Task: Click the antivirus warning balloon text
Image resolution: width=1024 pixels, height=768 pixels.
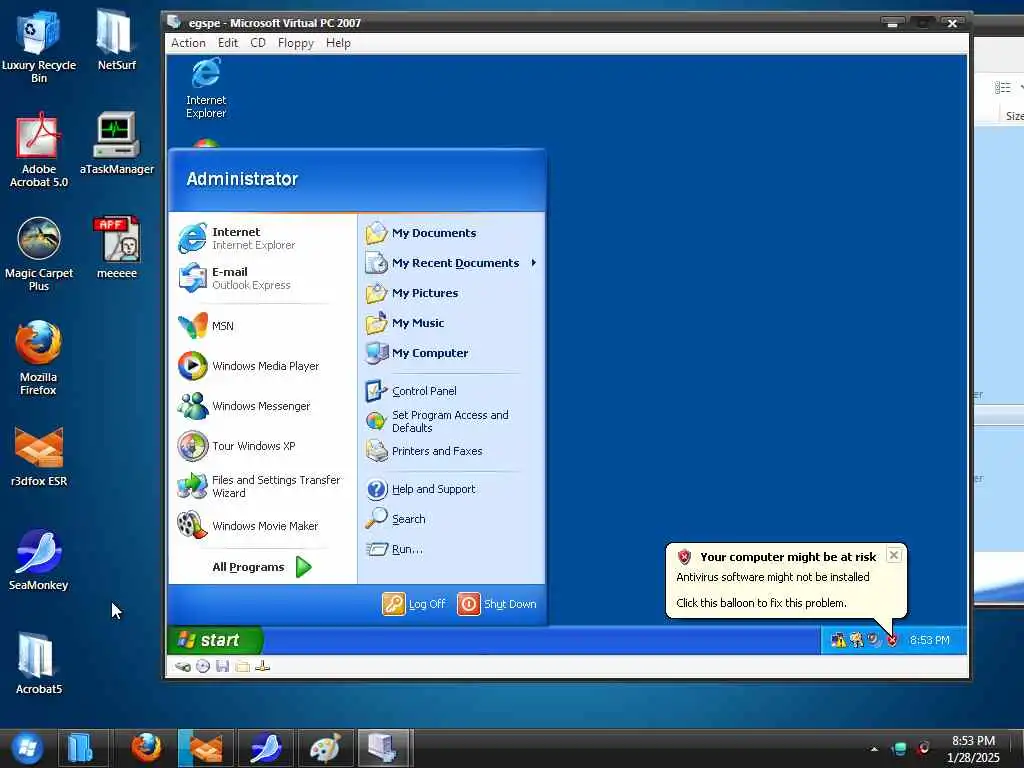Action: [773, 577]
